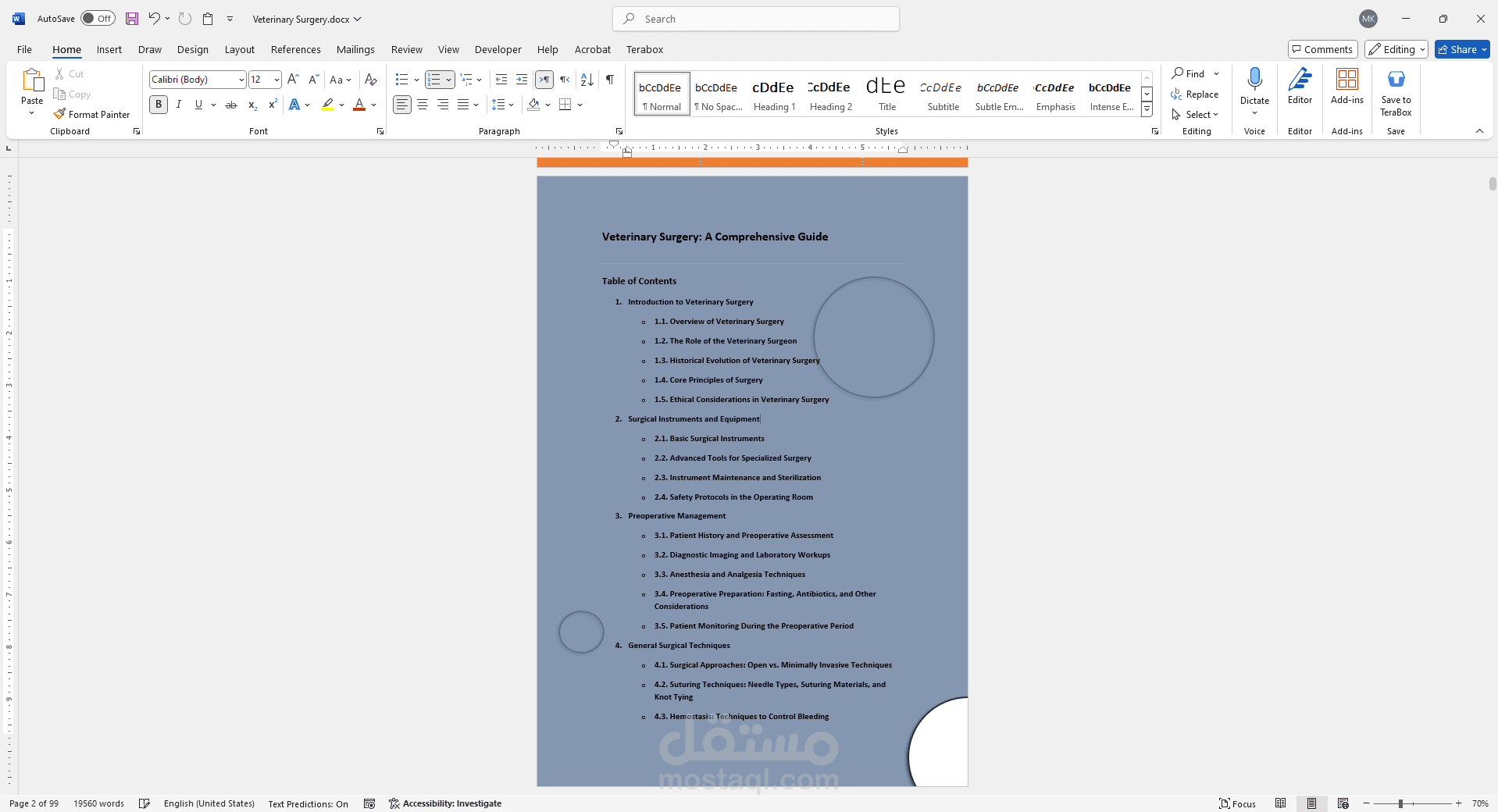Viewport: 1498px width, 812px height.
Task: Open macro recording status icon
Action: tap(369, 803)
